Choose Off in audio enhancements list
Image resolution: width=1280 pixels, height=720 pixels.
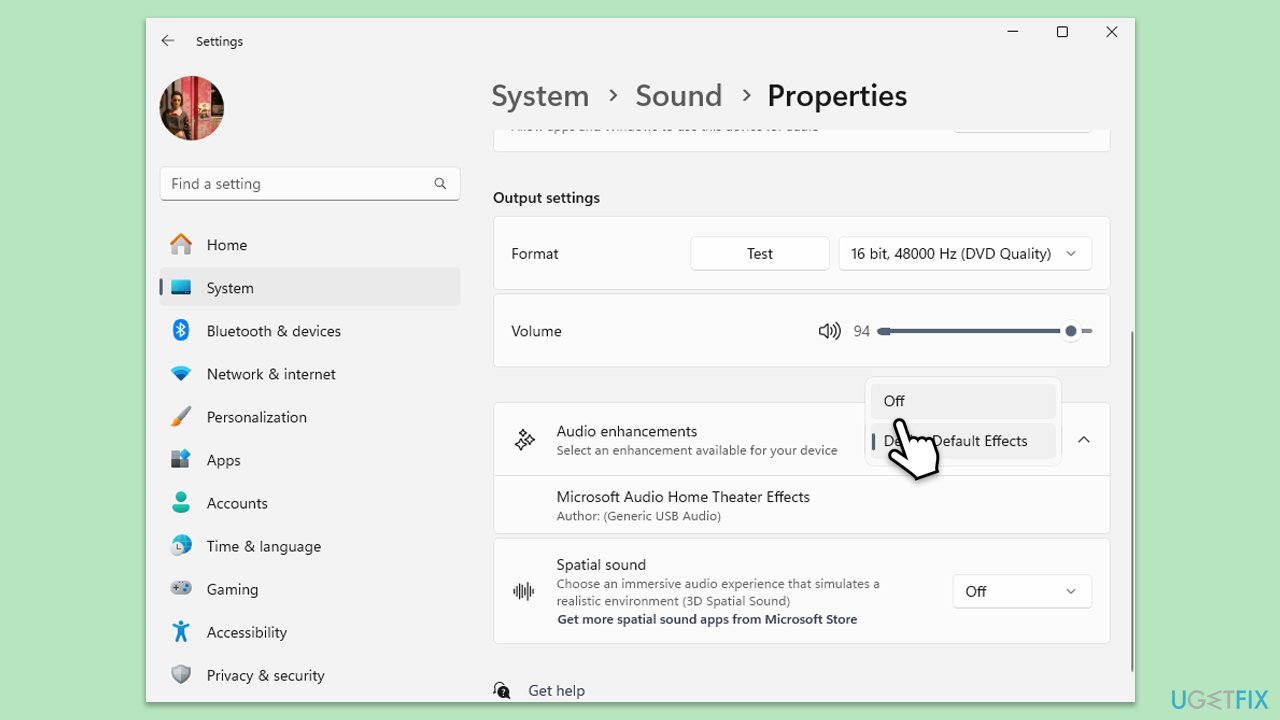coord(963,401)
